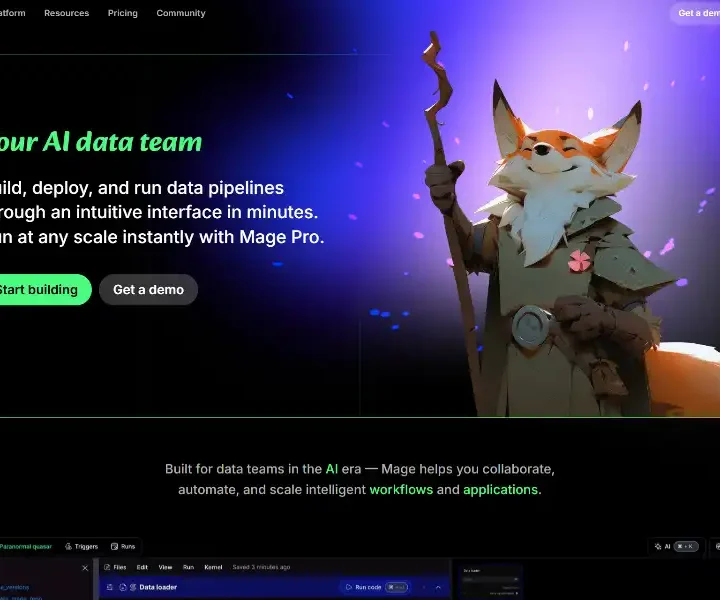
Task: Open the Triggers tab label
Action: [86, 546]
